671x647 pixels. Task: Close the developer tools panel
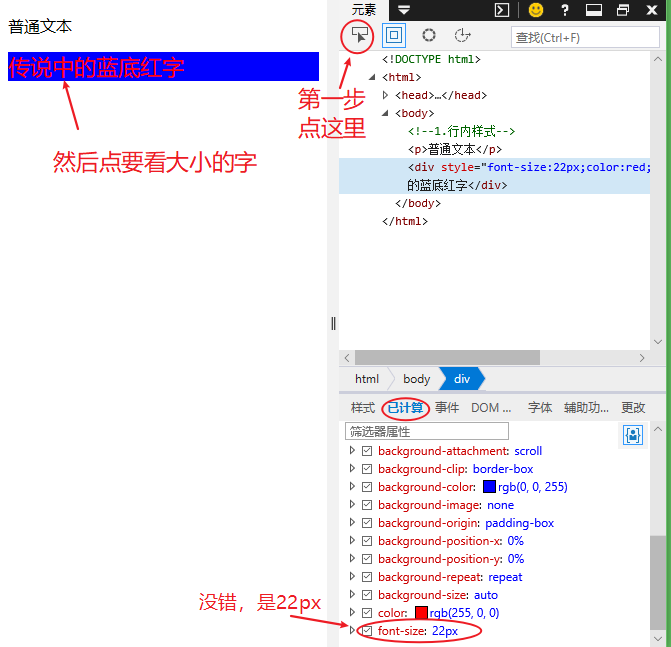[652, 9]
